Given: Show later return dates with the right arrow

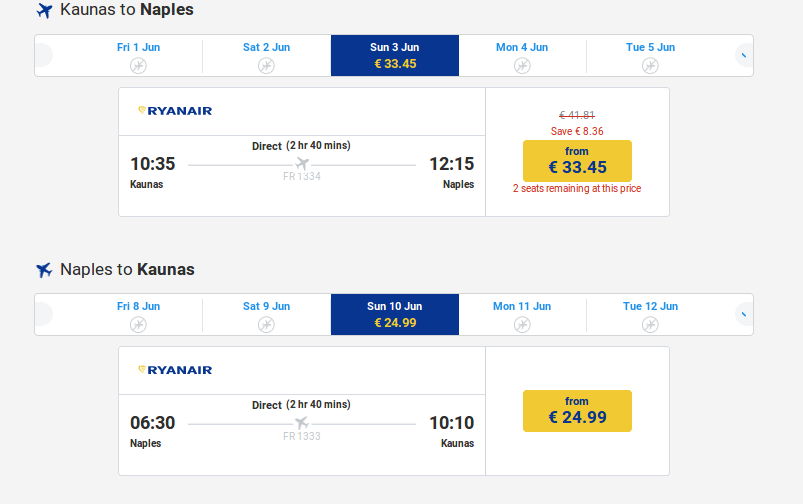Looking at the screenshot, I should [744, 314].
